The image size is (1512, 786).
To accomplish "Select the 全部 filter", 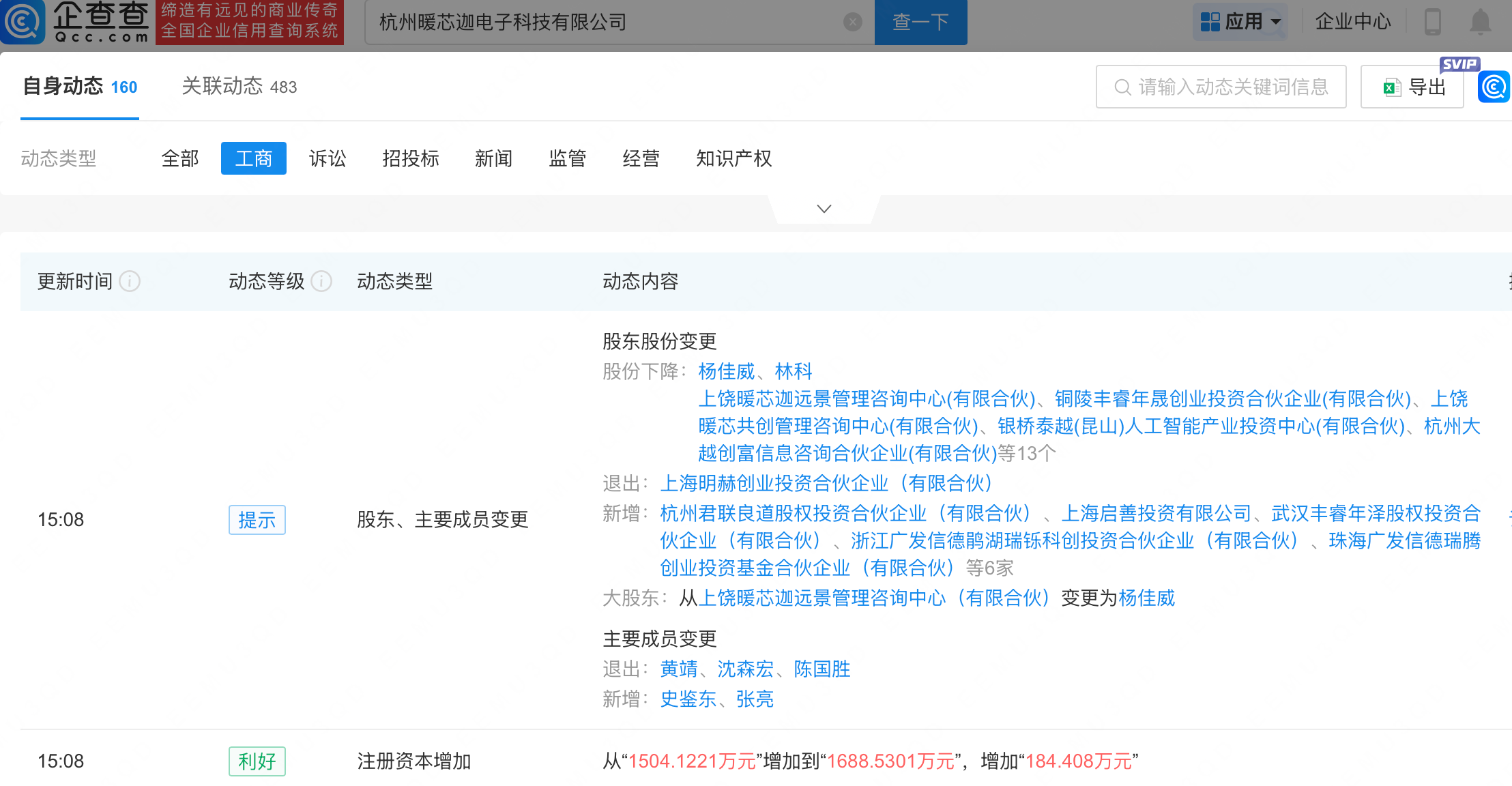I will tap(180, 158).
